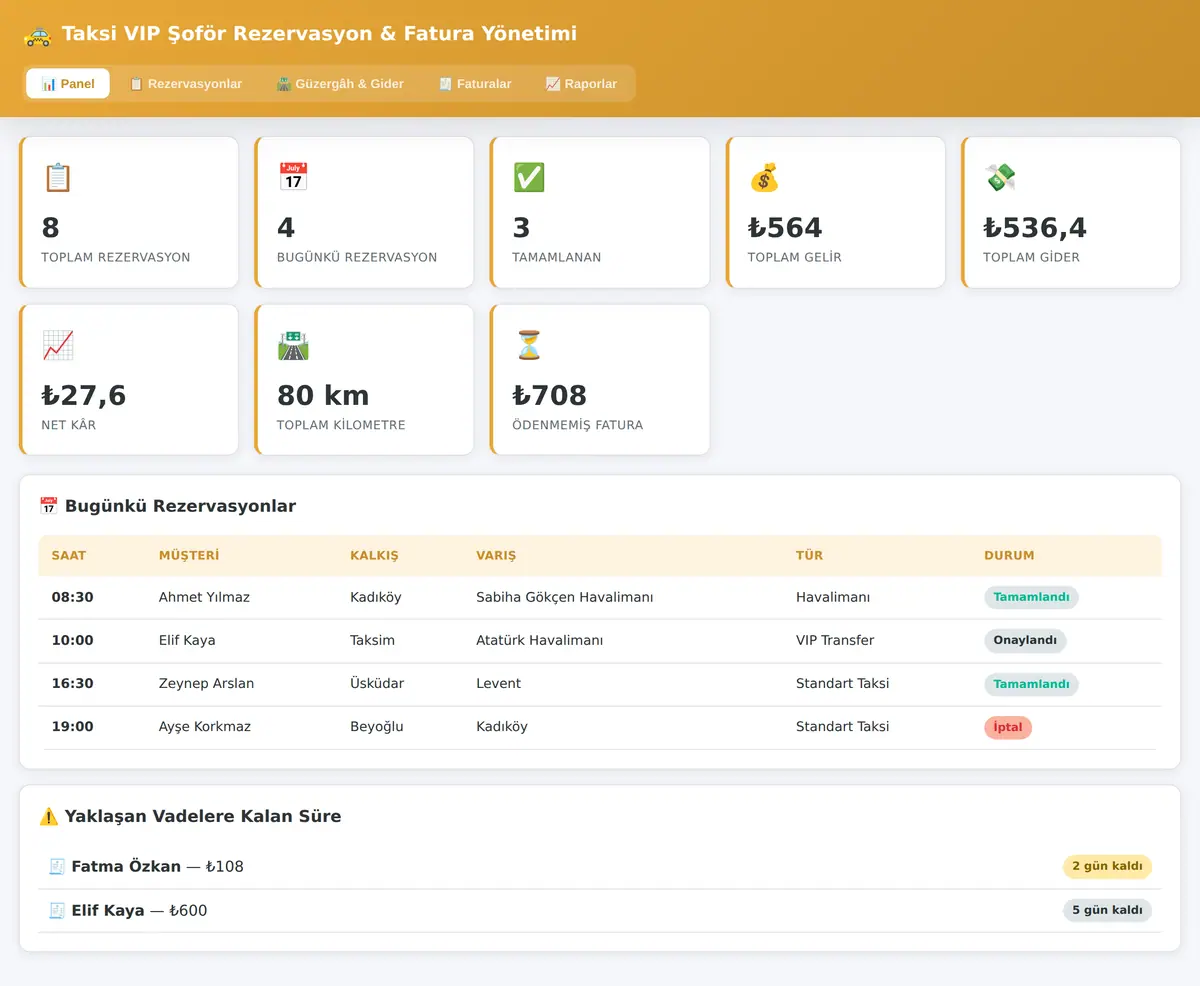The image size is (1200, 986).
Task: Click the warning icon beside Yaklaşan Vadelere heading
Action: point(48,816)
